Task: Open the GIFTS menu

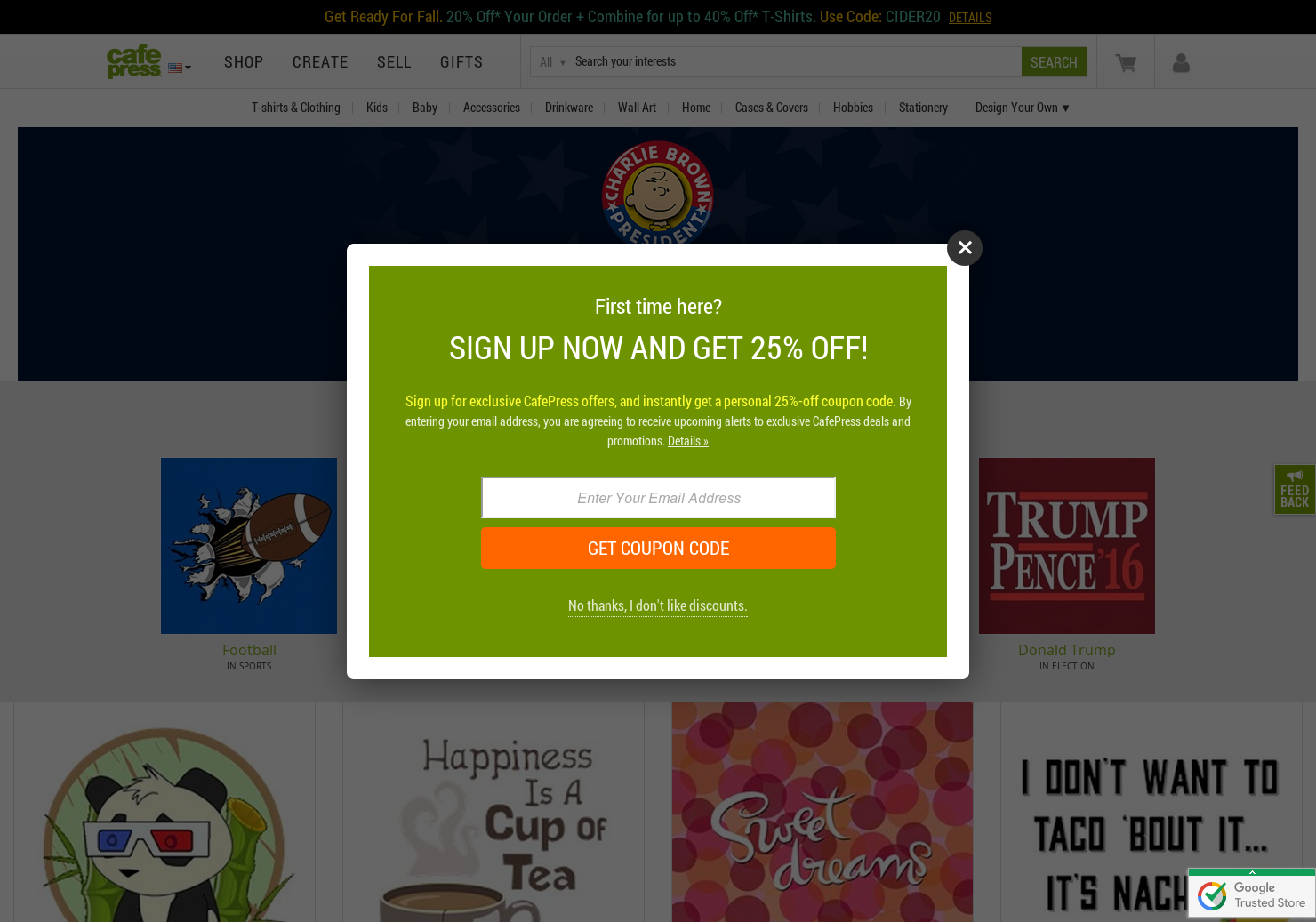Action: pos(461,62)
